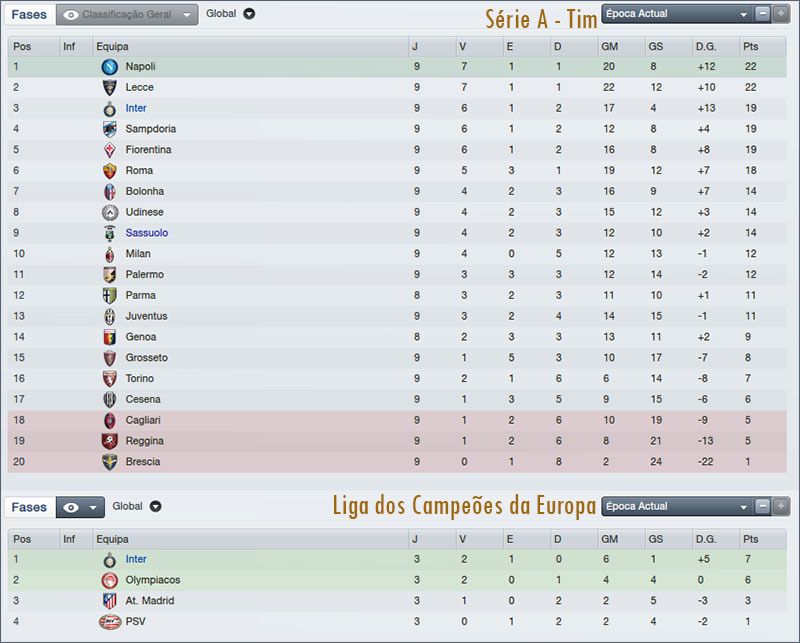The height and width of the screenshot is (643, 800).
Task: Select the Napoli club crest
Action: pyautogui.click(x=110, y=66)
